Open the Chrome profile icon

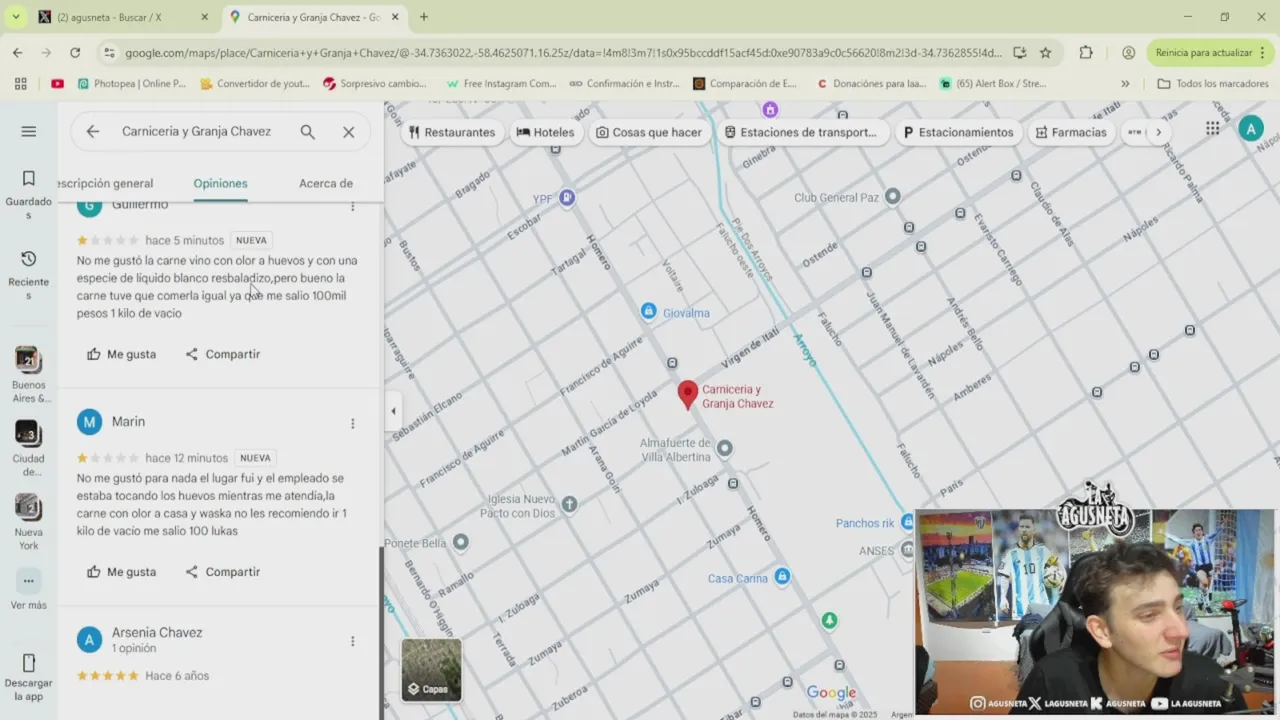(1128, 52)
